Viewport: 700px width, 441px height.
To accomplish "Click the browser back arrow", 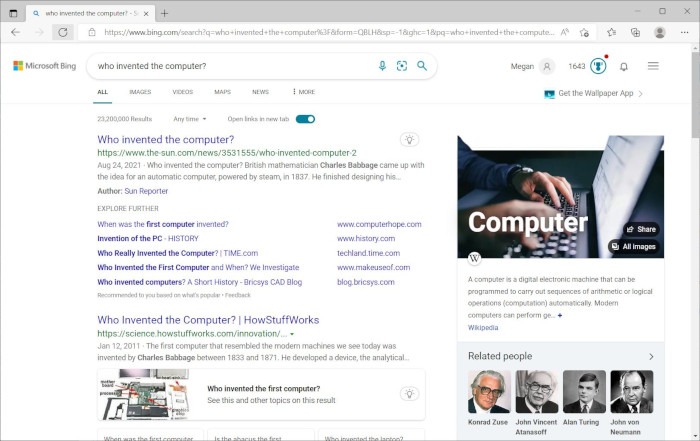I will click(x=16, y=32).
